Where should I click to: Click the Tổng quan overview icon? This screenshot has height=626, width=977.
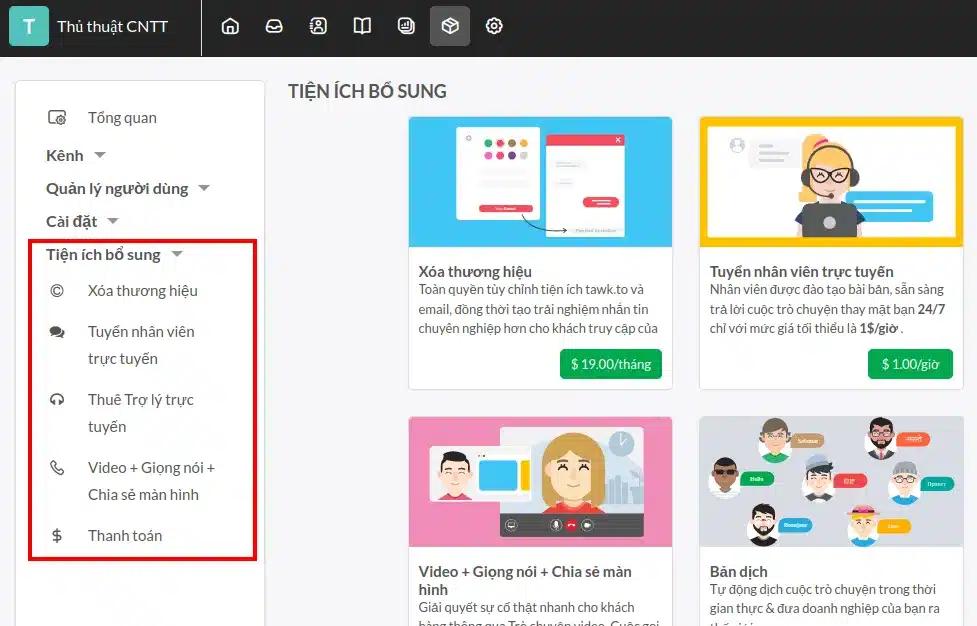(57, 117)
